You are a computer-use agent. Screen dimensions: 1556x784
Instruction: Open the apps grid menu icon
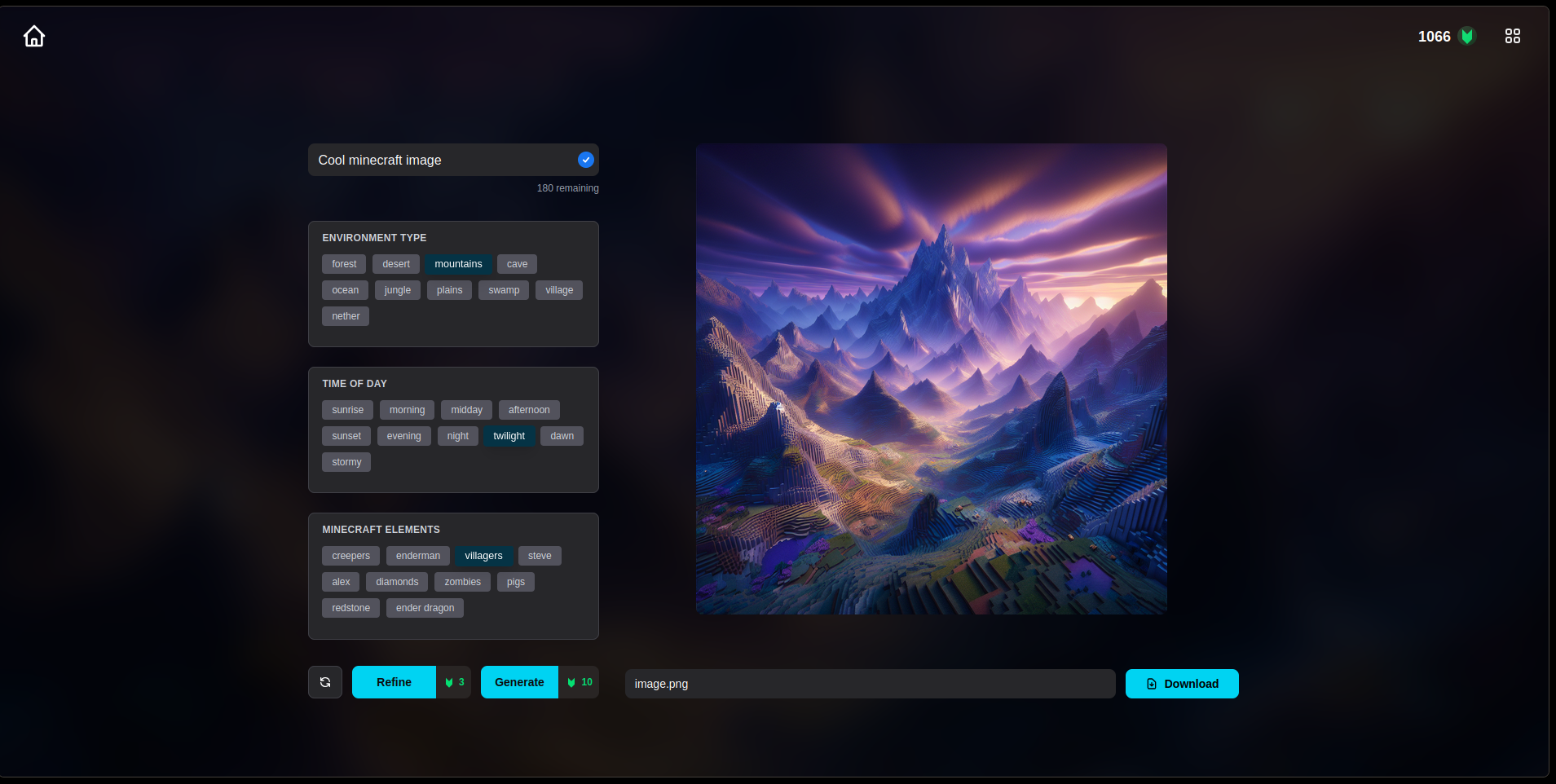tap(1512, 37)
